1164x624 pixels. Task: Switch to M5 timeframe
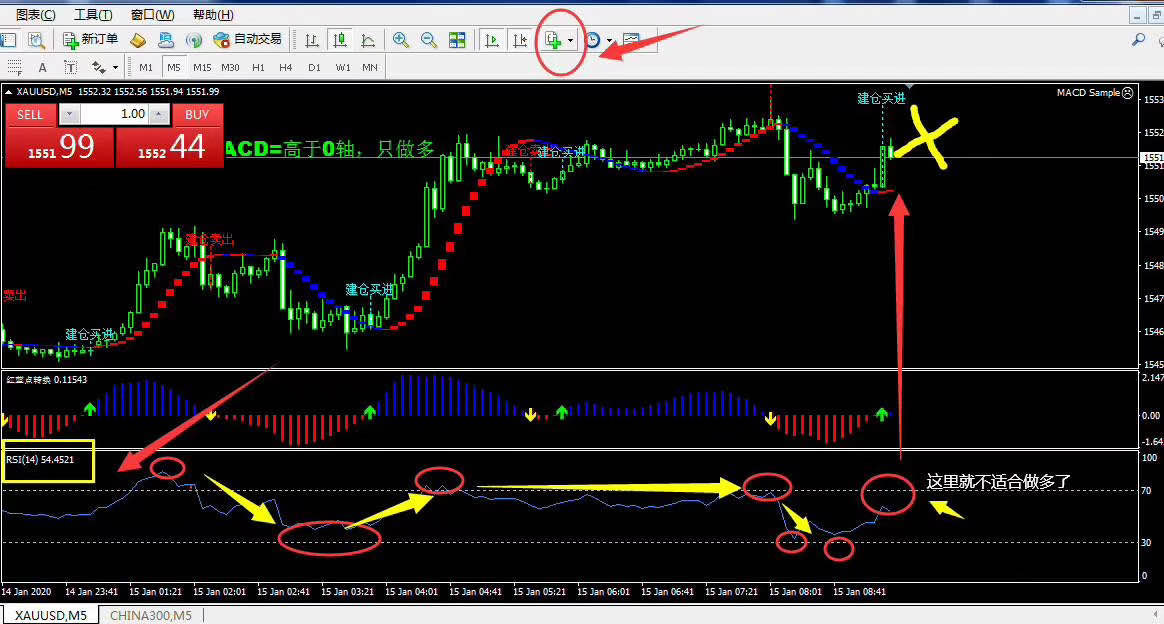174,68
